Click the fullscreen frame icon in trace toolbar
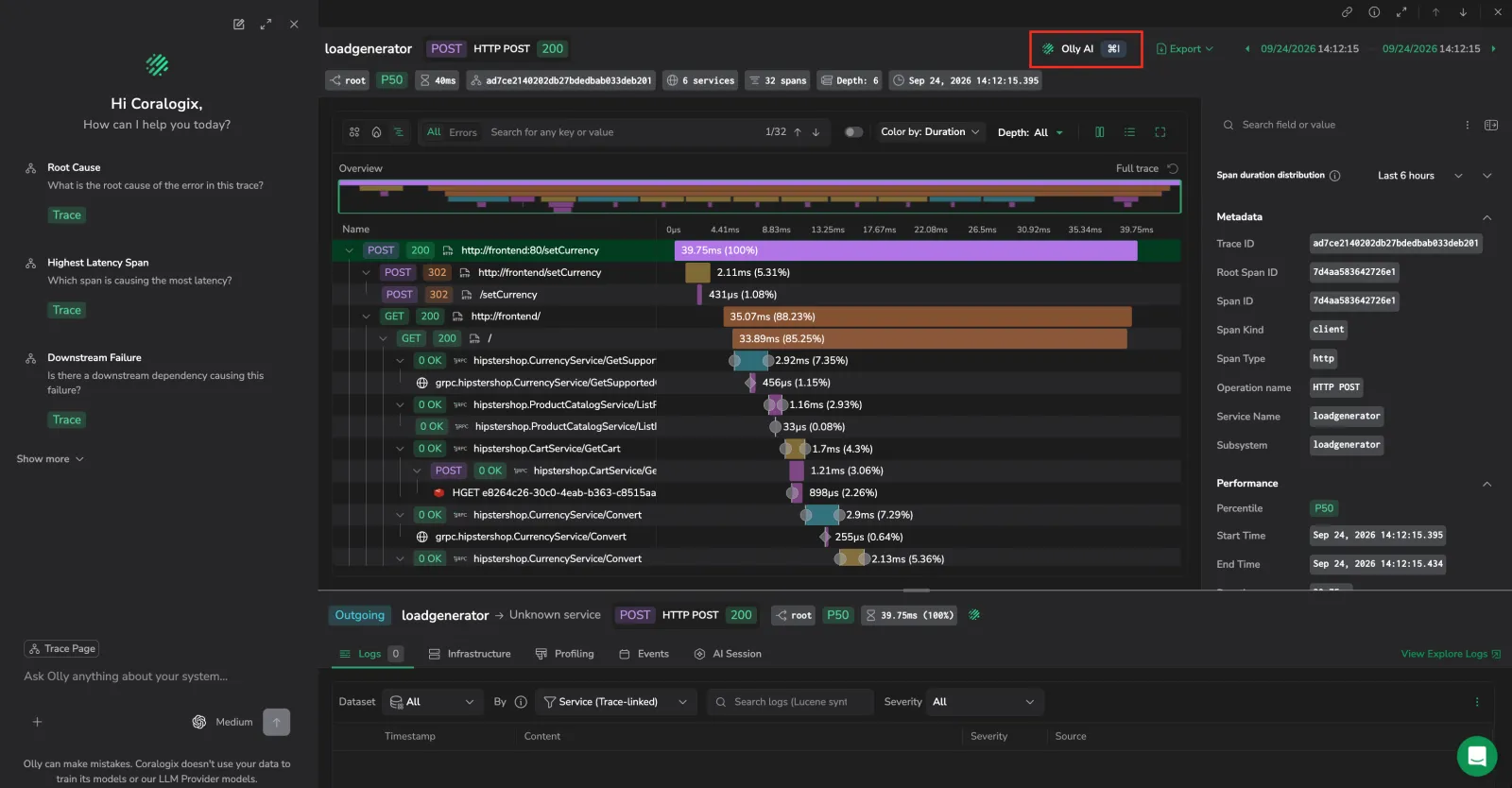The image size is (1512, 788). tap(1160, 132)
